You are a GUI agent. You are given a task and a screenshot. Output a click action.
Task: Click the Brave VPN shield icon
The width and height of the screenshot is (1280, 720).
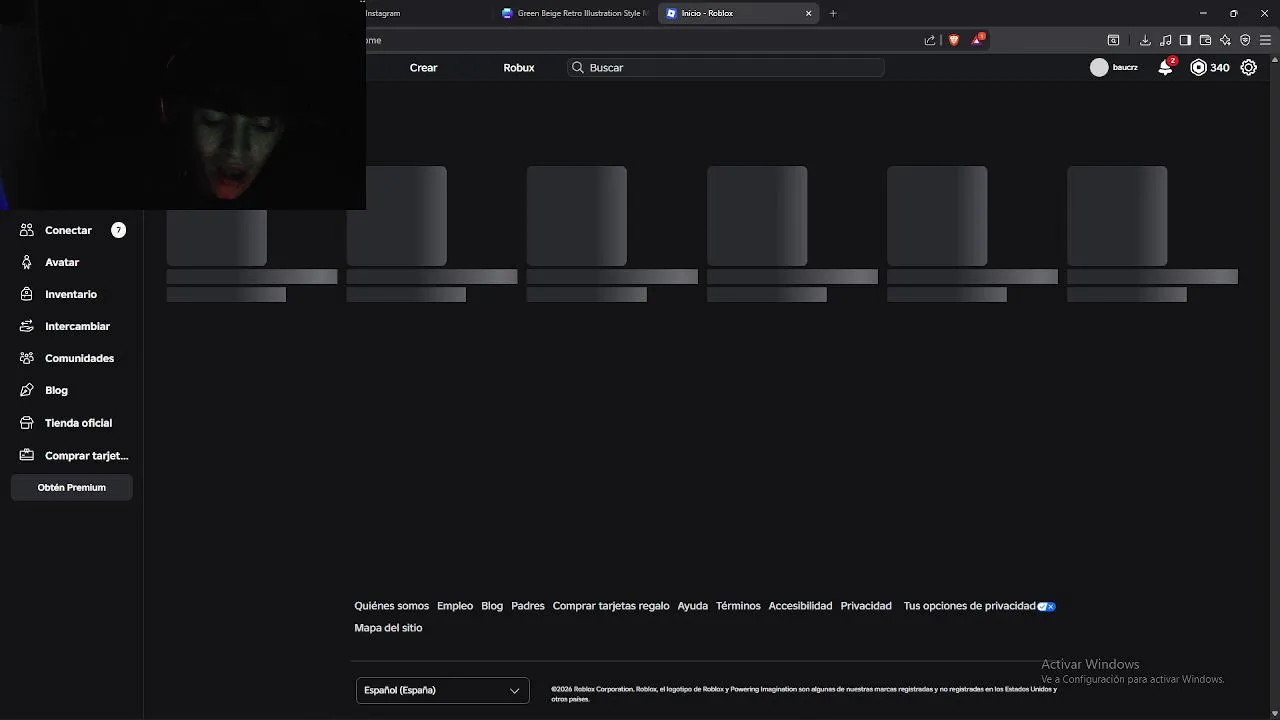click(x=1245, y=40)
